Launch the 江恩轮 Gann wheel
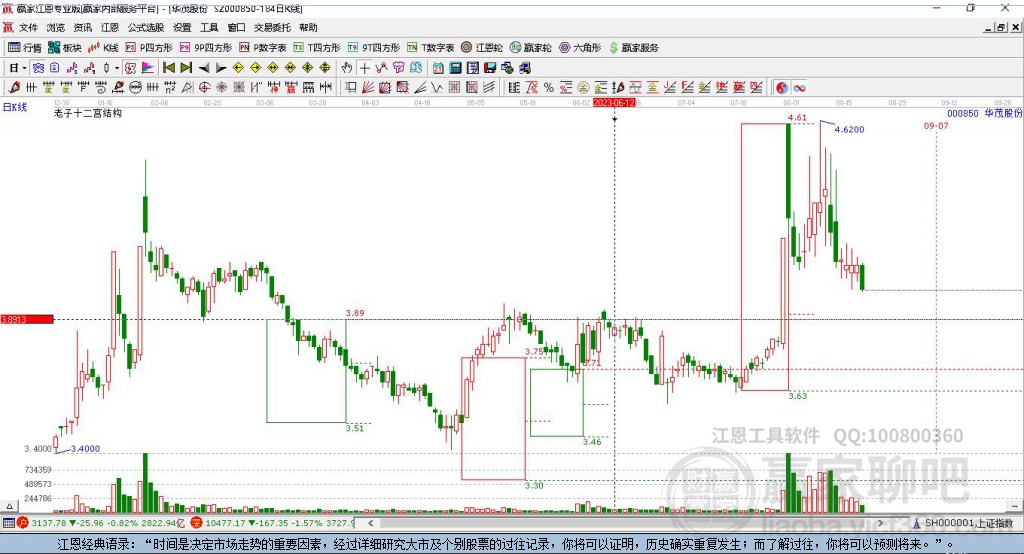 (x=482, y=48)
